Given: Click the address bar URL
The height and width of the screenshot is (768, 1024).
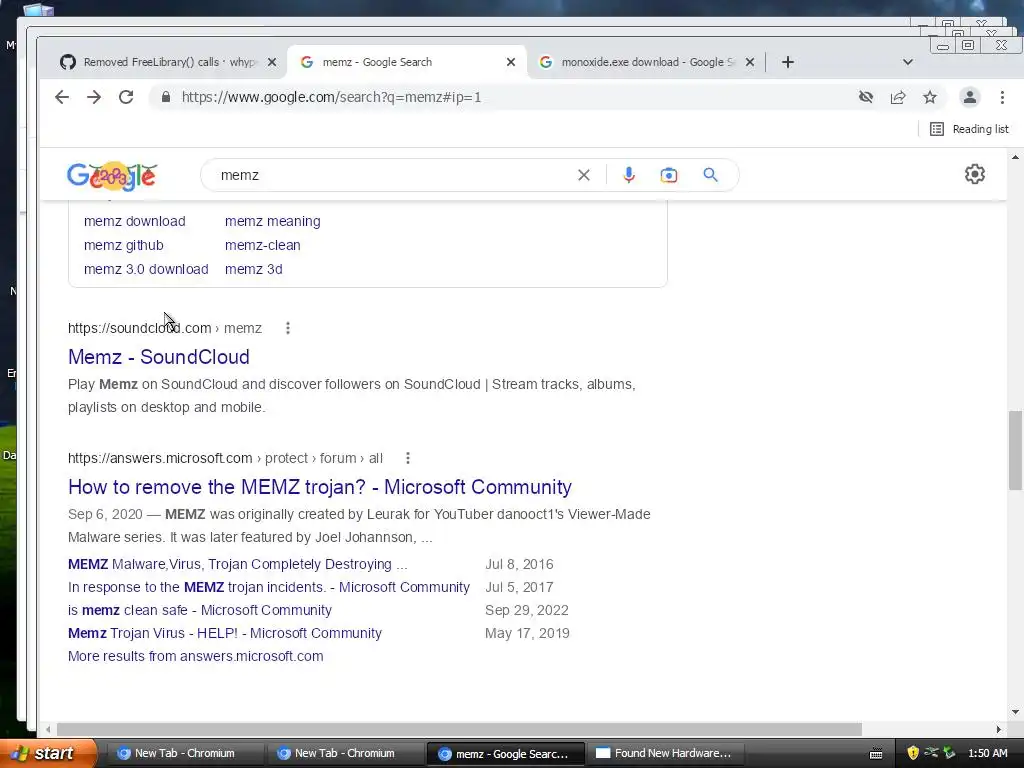Looking at the screenshot, I should pyautogui.click(x=331, y=97).
